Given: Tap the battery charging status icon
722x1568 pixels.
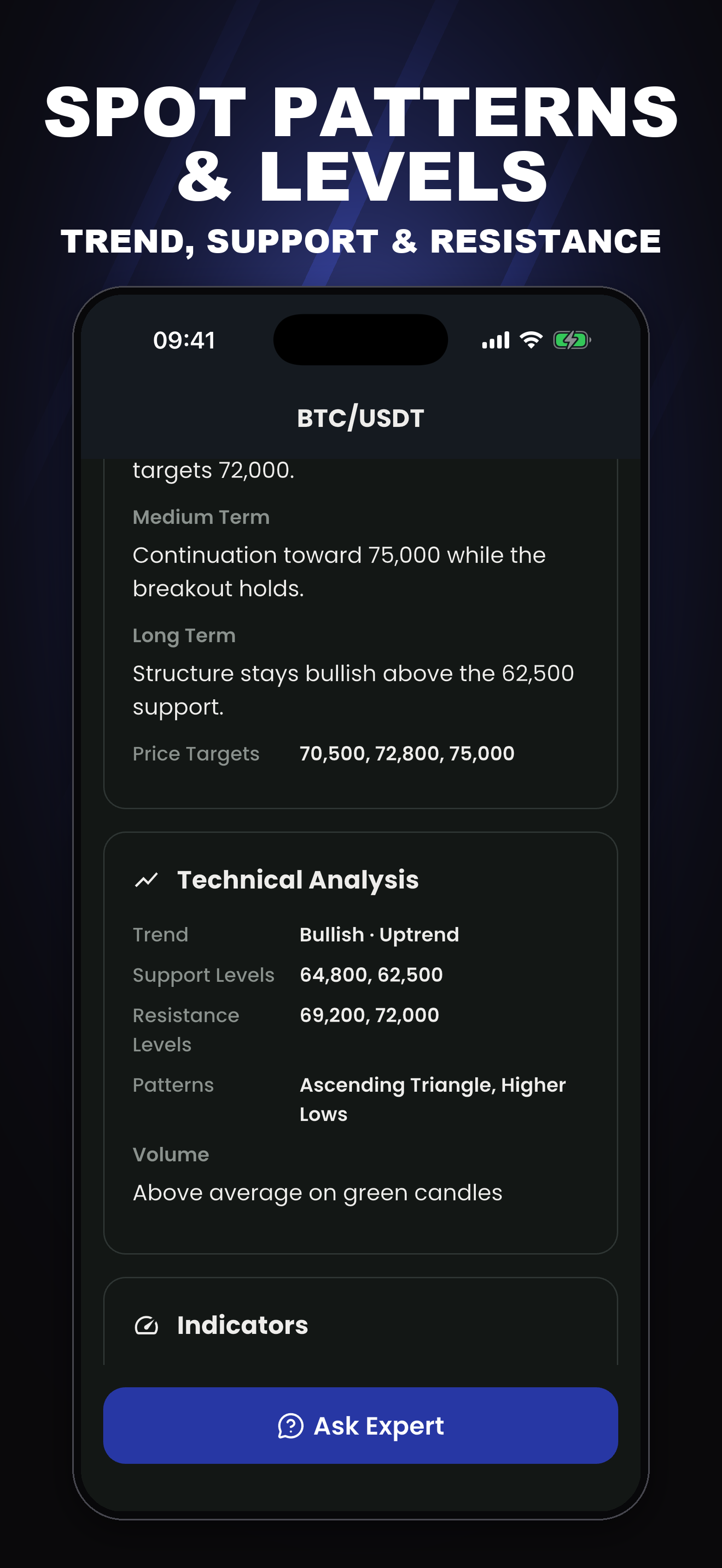Looking at the screenshot, I should pos(572,340).
